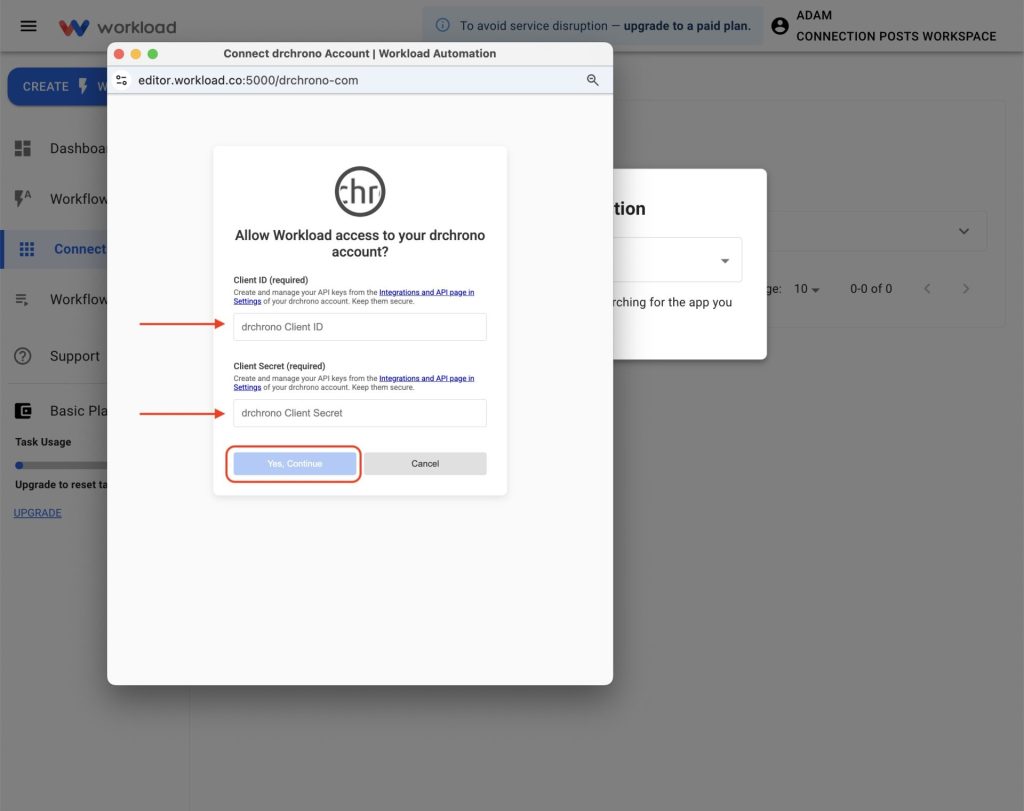Click the drchrono logo in the dialog

(x=360, y=191)
